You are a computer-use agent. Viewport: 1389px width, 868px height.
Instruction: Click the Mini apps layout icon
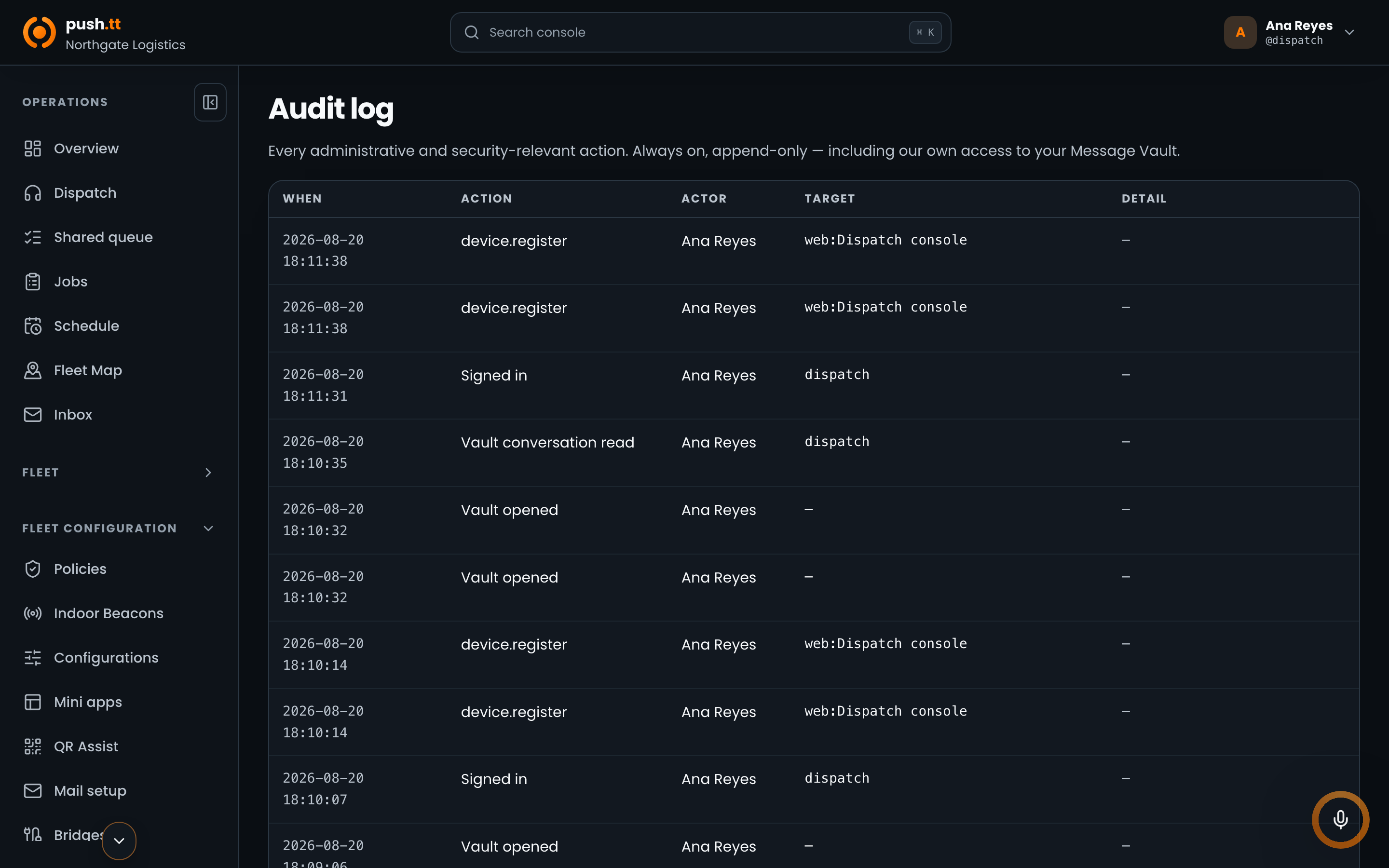coord(33,702)
